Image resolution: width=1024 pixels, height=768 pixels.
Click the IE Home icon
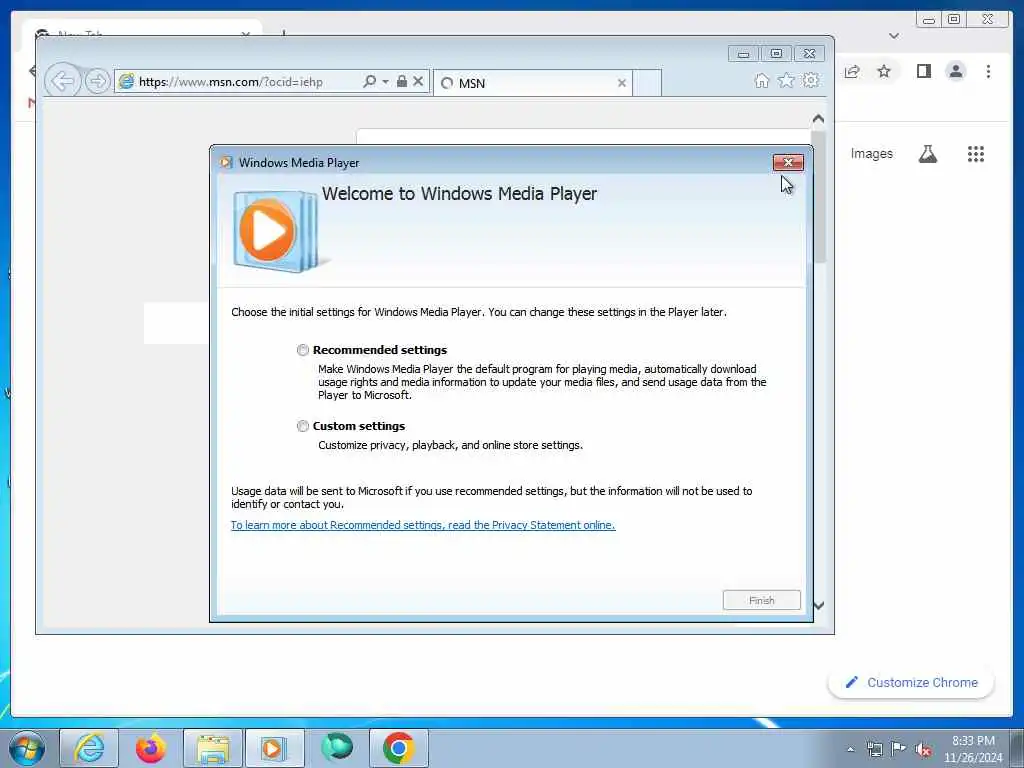pyautogui.click(x=761, y=80)
